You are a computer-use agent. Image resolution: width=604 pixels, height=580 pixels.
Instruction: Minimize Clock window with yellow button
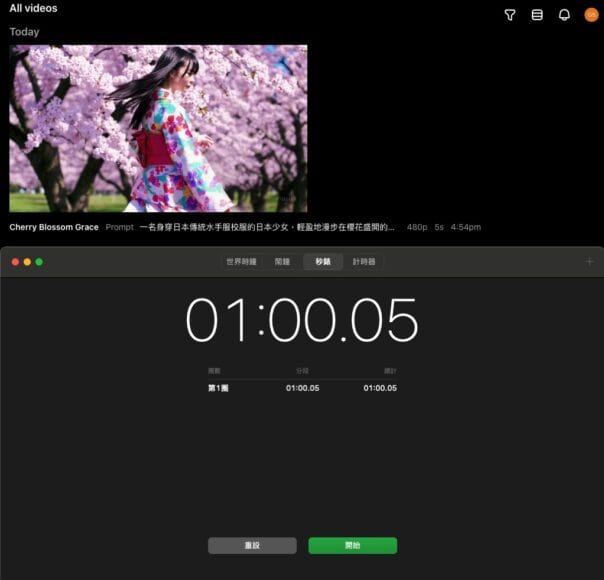tap(27, 262)
